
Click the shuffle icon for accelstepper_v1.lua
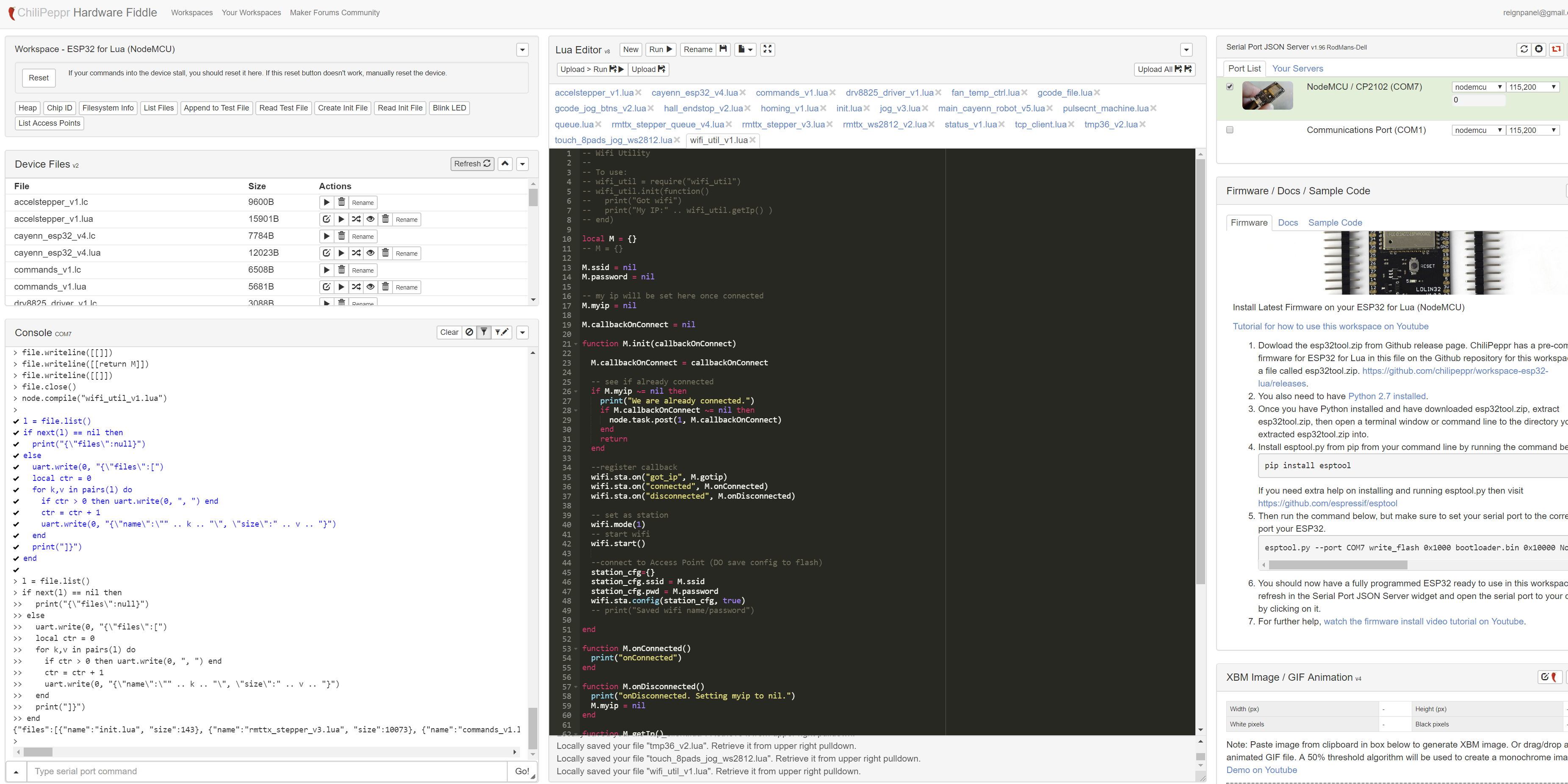[x=356, y=220]
